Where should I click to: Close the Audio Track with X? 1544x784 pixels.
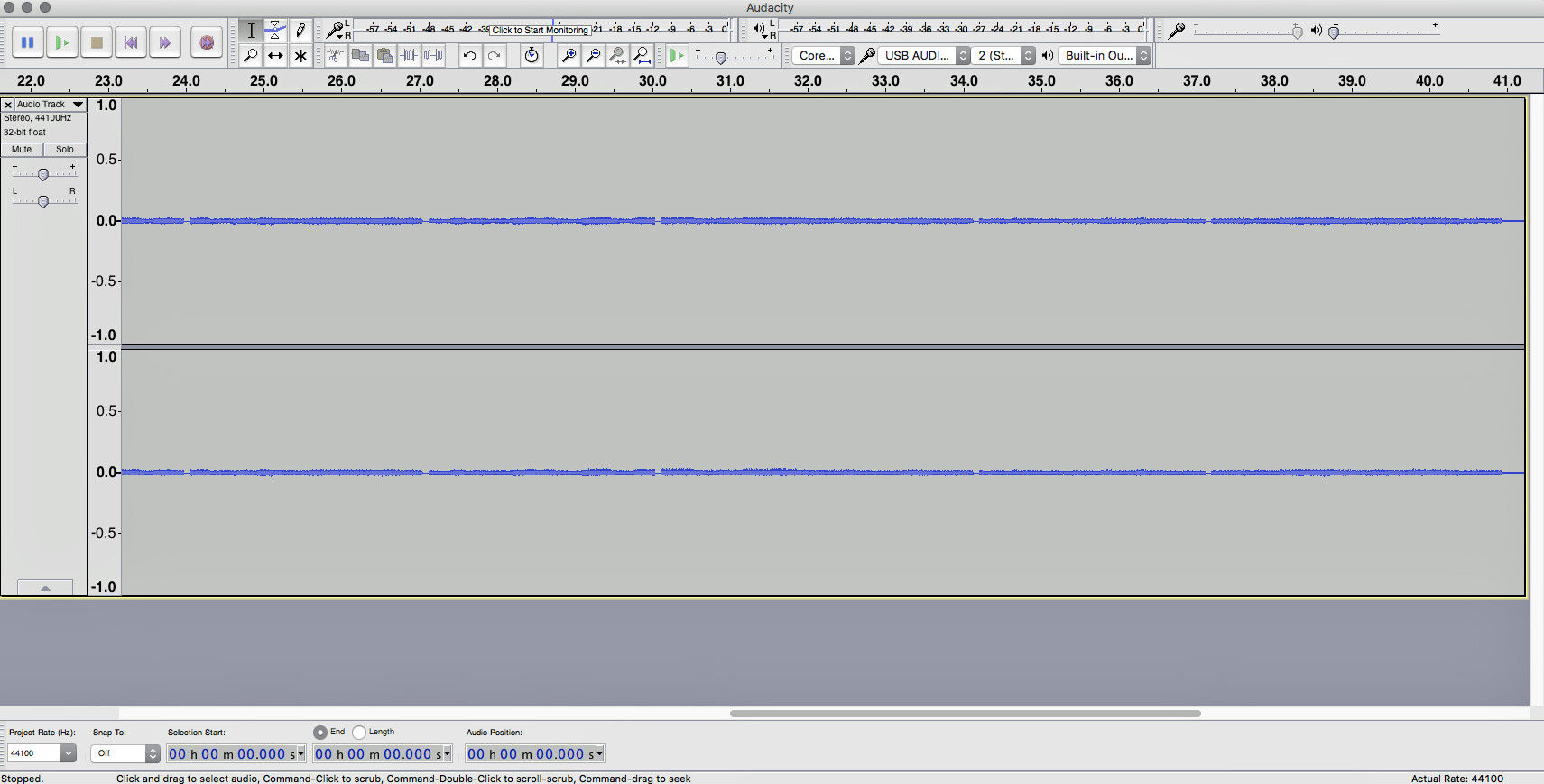pos(8,105)
